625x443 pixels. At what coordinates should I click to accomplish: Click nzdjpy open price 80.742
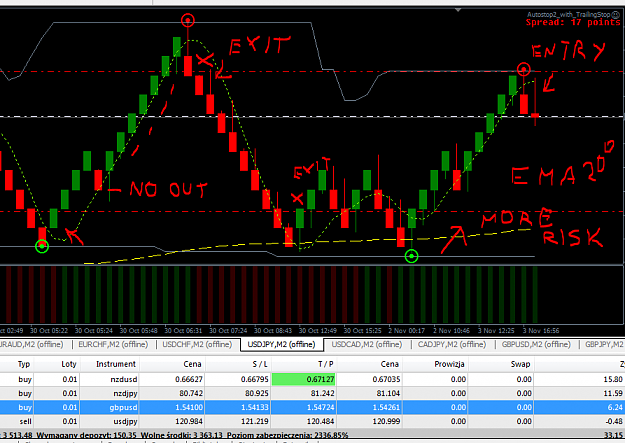(x=191, y=394)
